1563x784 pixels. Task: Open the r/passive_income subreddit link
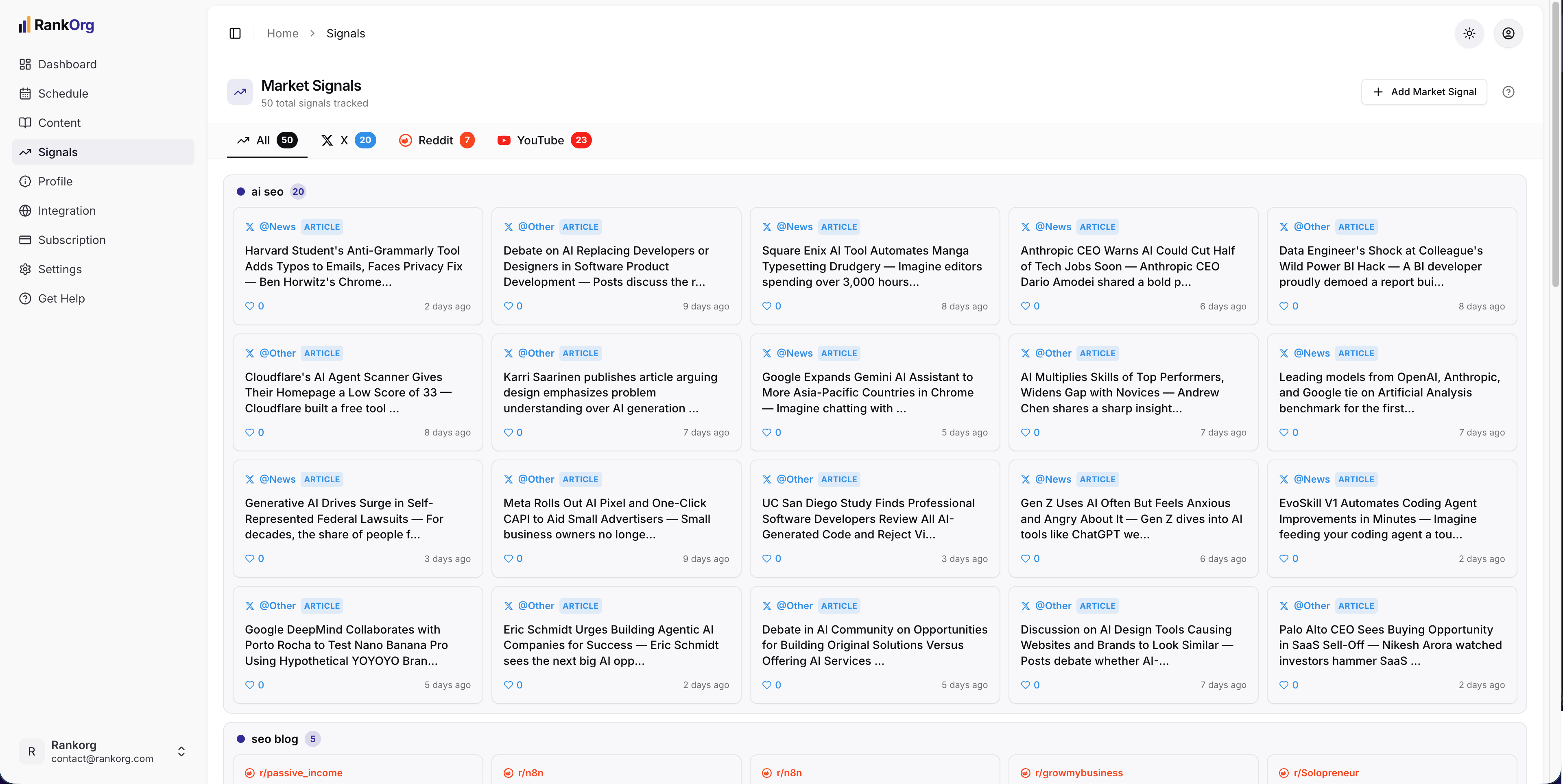click(x=300, y=773)
